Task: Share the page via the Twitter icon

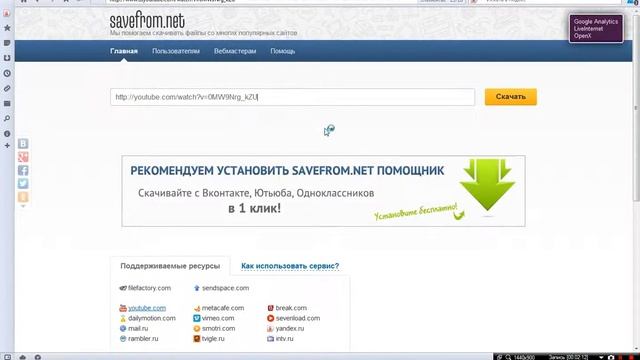Action: tap(23, 184)
